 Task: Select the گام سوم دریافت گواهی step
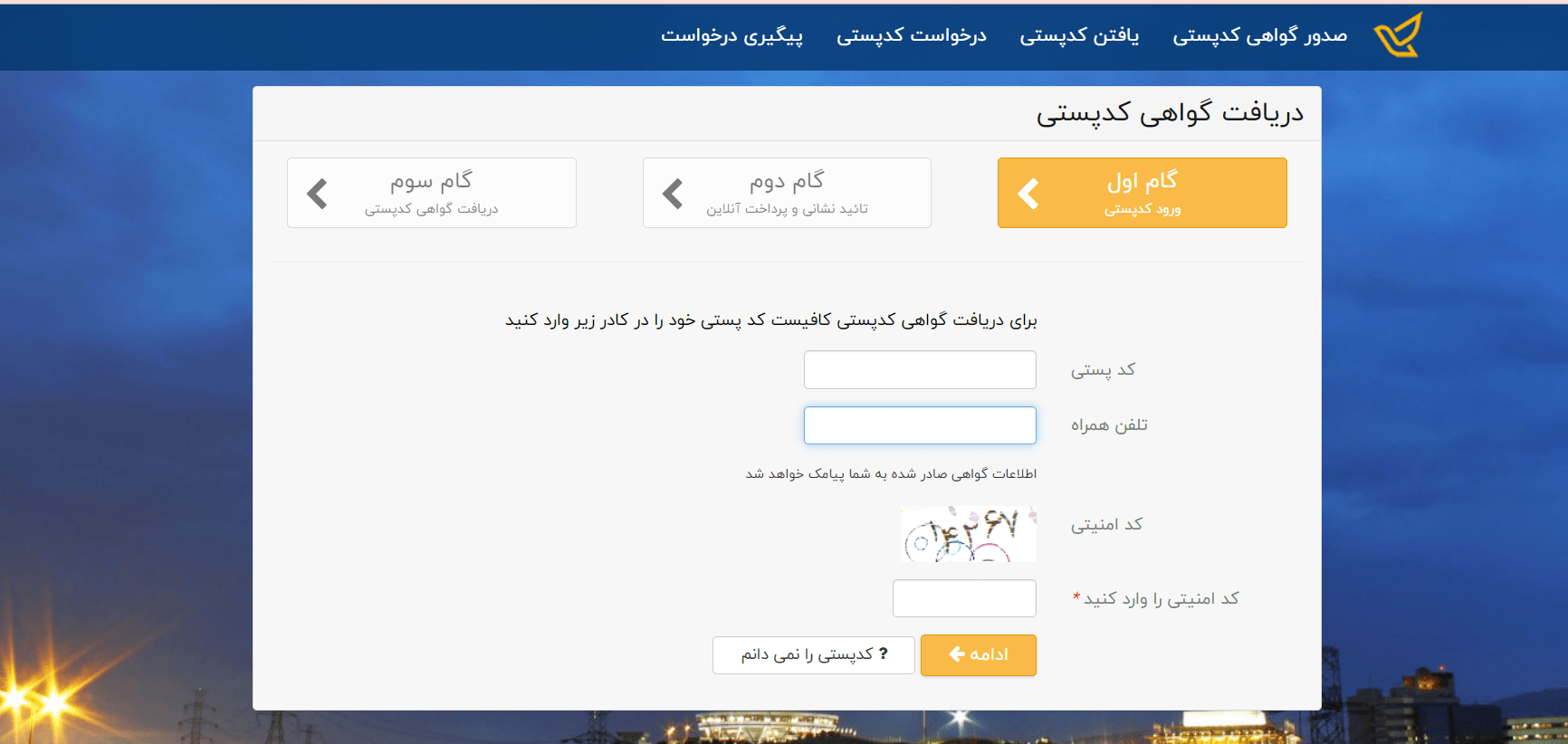click(431, 193)
